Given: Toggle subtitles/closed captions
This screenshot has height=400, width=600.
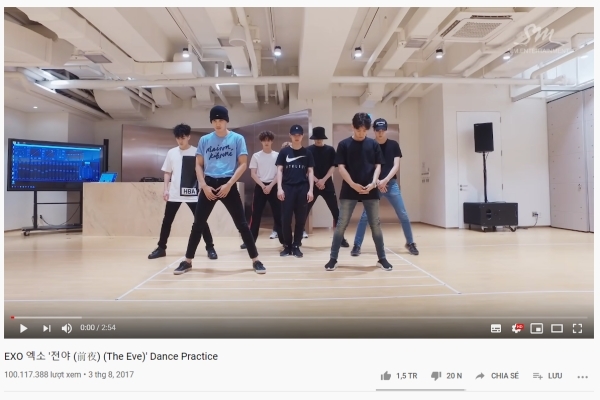Looking at the screenshot, I should pos(496,328).
